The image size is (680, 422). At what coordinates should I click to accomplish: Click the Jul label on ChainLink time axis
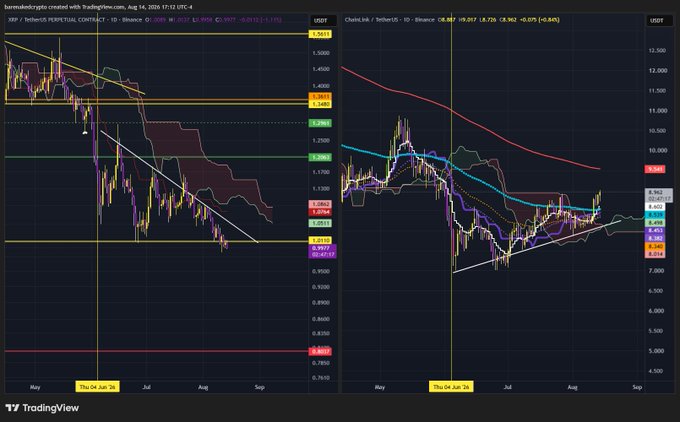pos(507,387)
